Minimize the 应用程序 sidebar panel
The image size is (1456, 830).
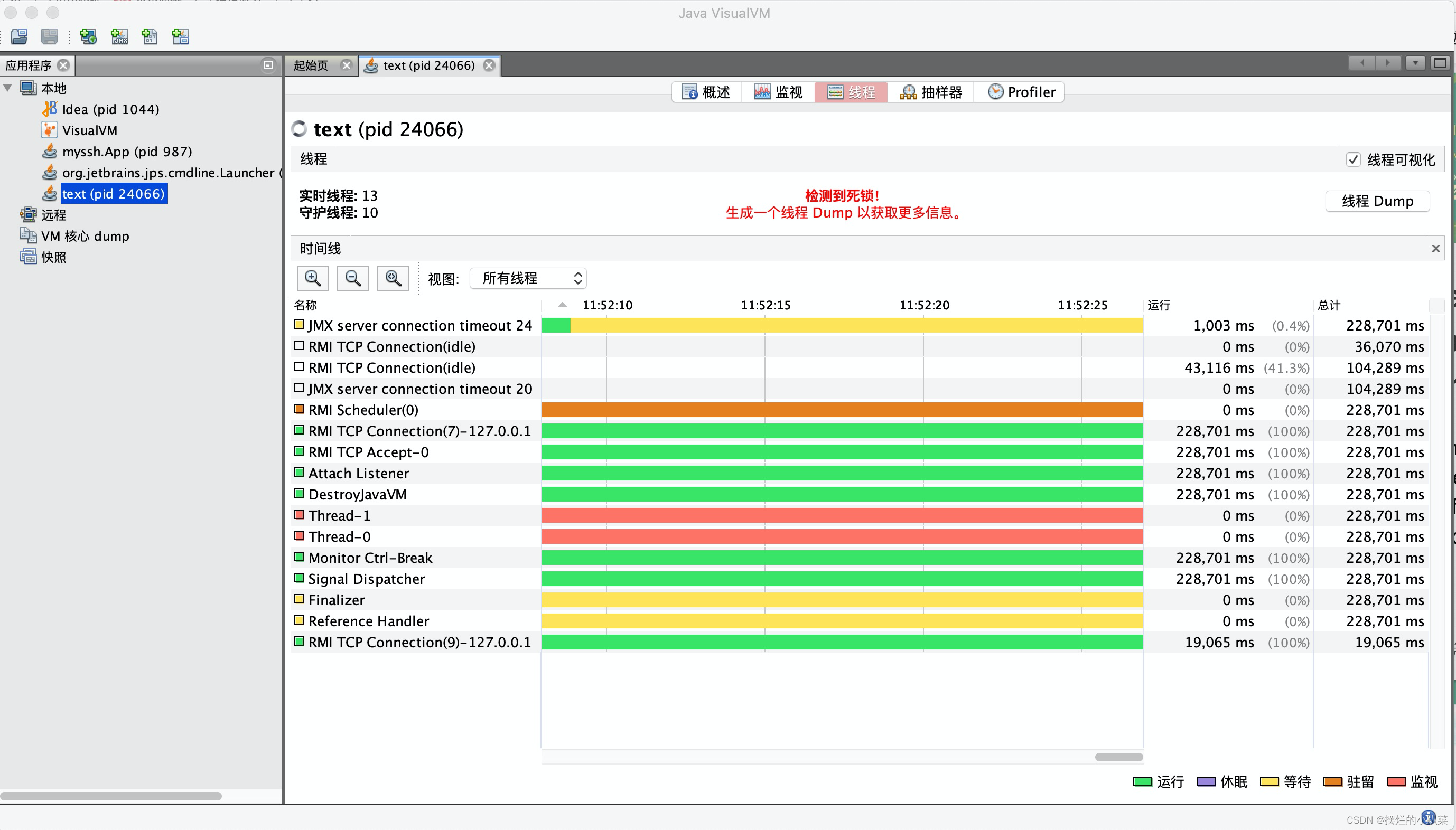[x=268, y=65]
